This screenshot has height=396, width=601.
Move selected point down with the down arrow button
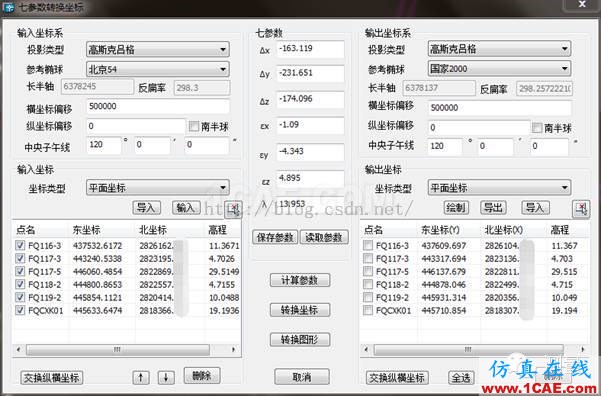166,377
